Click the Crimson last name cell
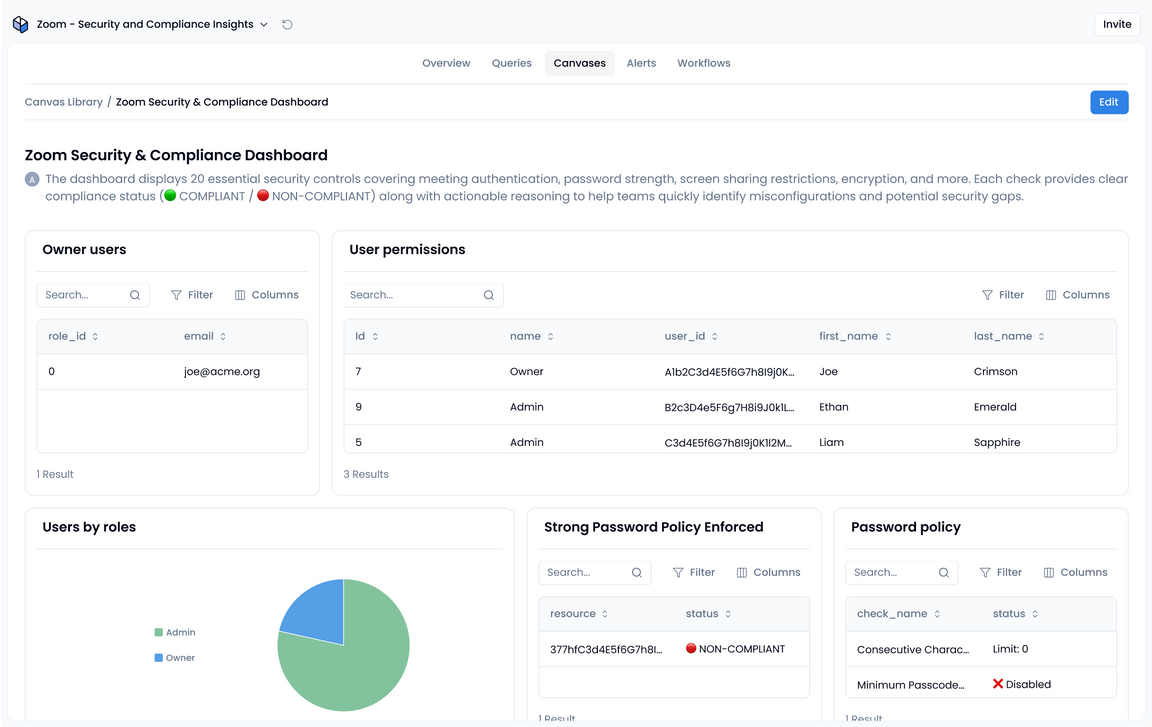This screenshot has height=727, width=1152. point(996,372)
